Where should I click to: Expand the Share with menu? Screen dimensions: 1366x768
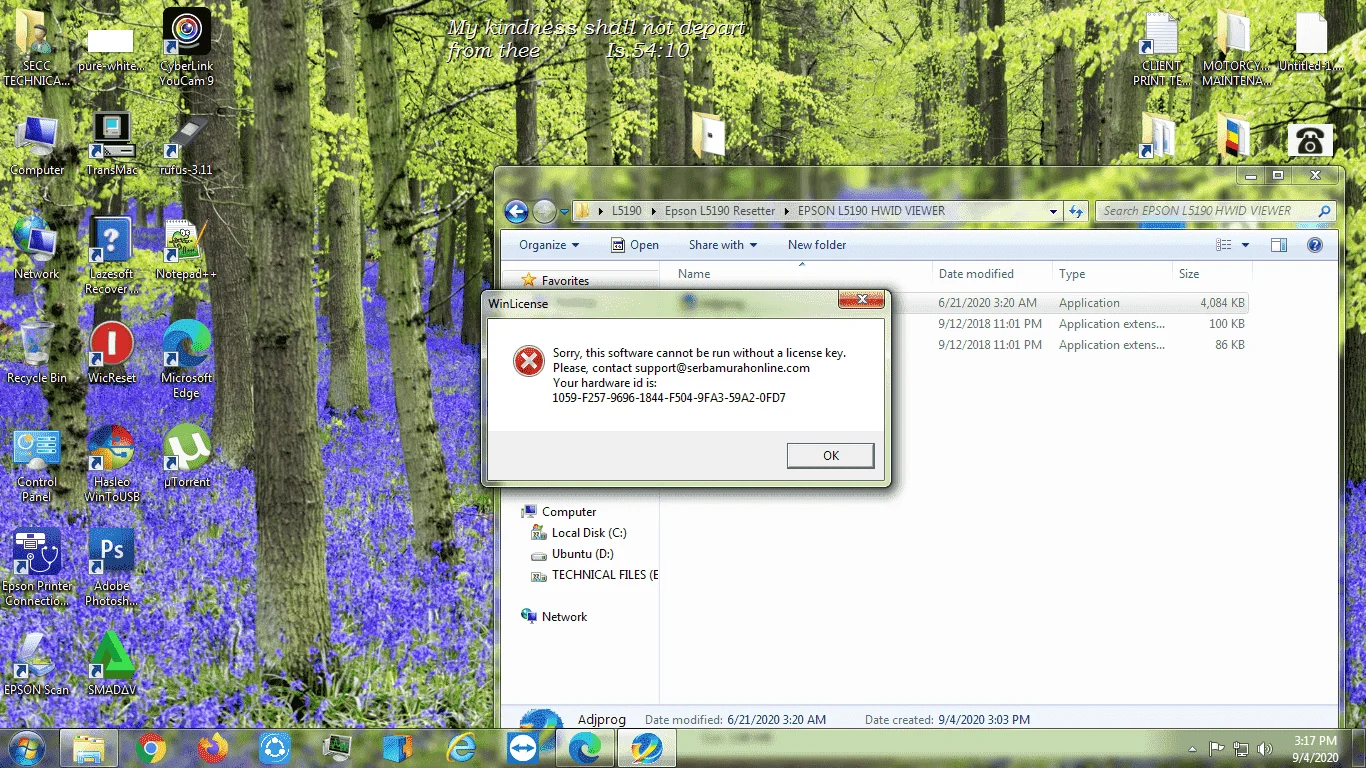pos(722,245)
